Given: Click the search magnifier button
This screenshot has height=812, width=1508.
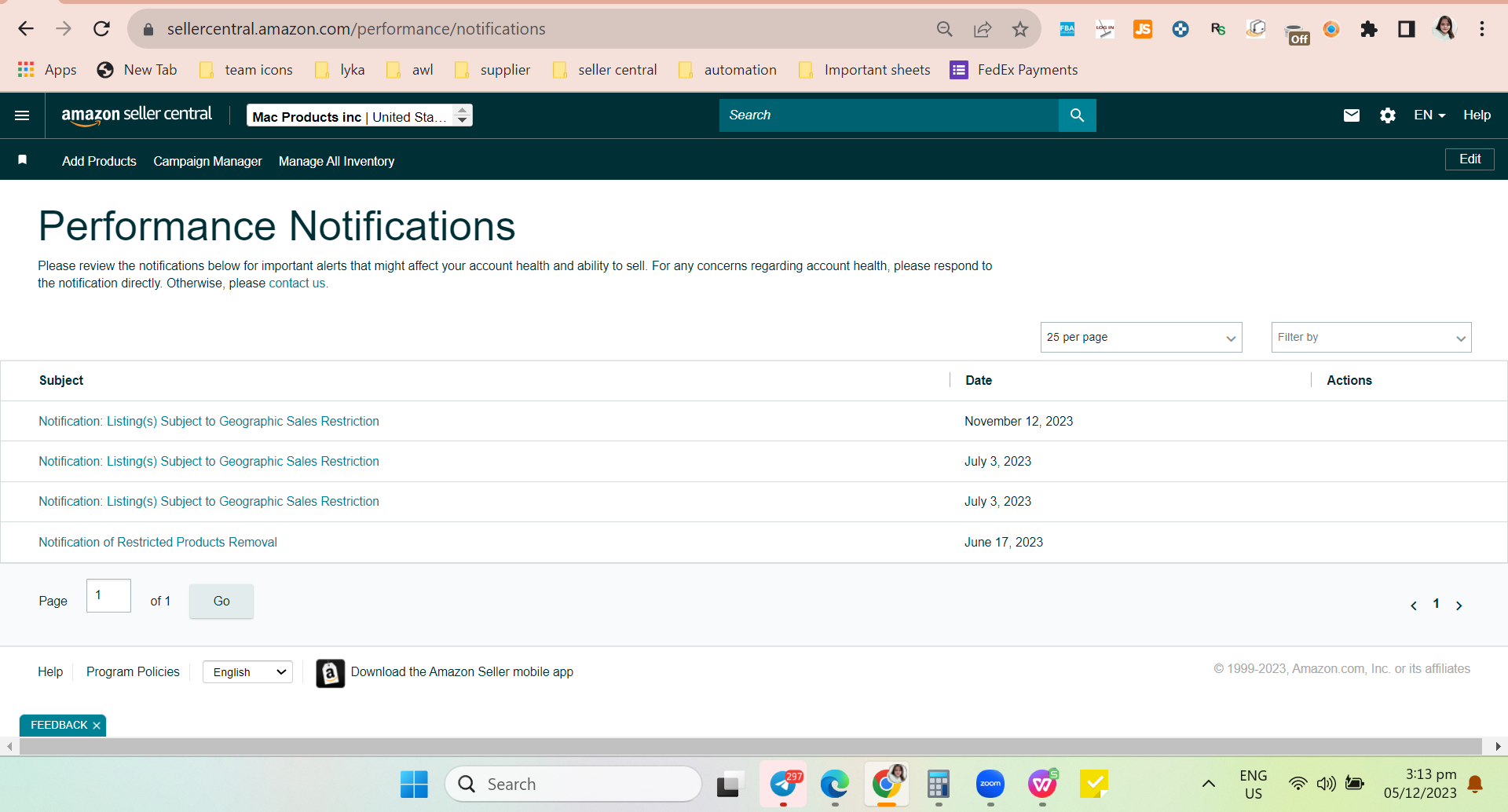Looking at the screenshot, I should pos(1077,115).
